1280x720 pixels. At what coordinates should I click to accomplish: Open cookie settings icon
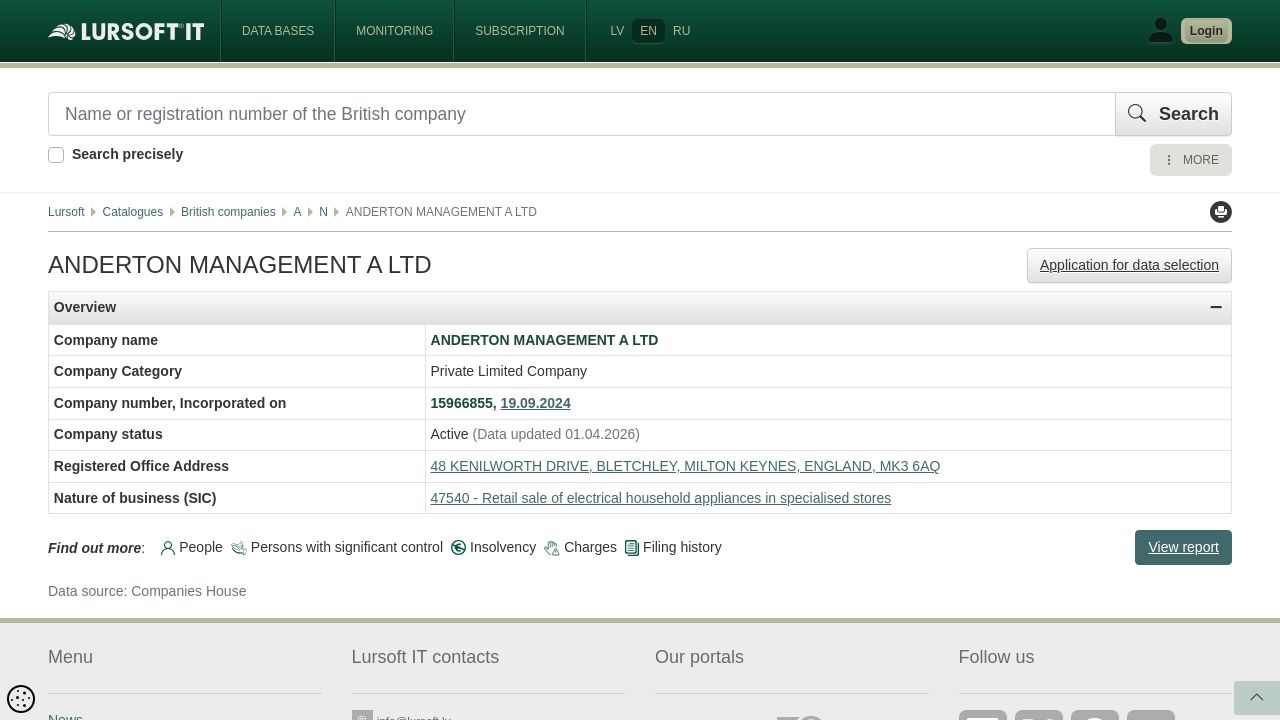(21, 698)
